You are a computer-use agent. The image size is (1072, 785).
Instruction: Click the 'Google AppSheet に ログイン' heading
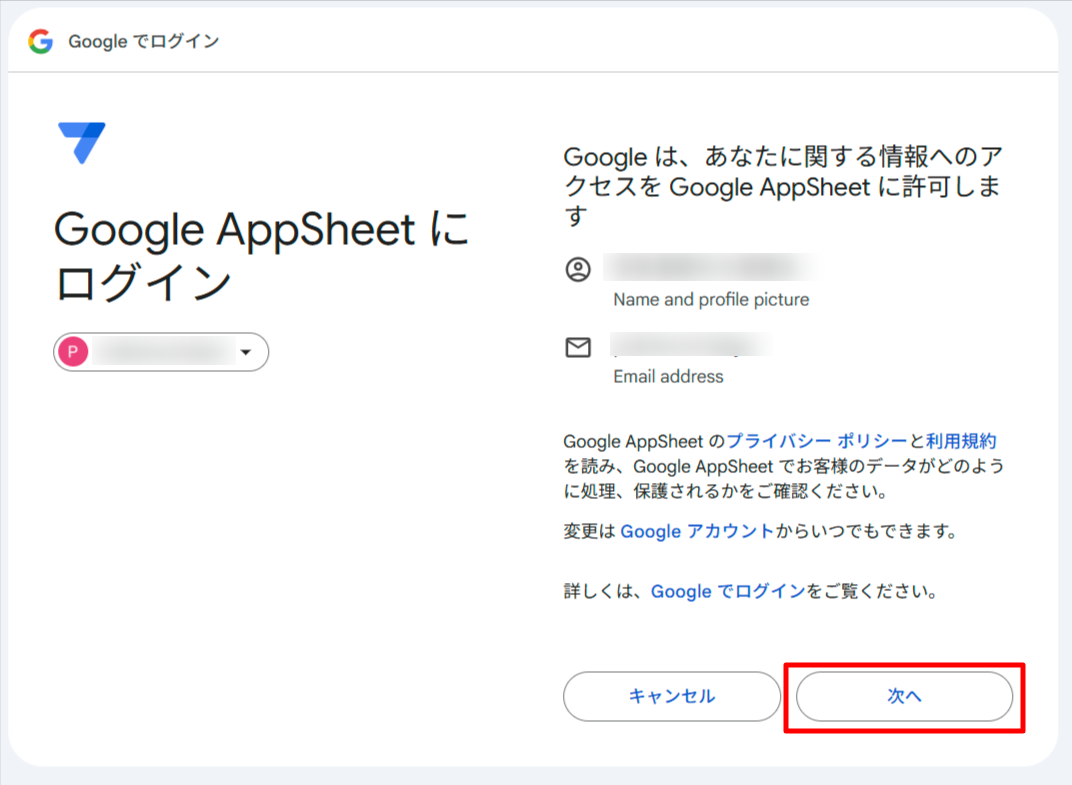click(261, 255)
